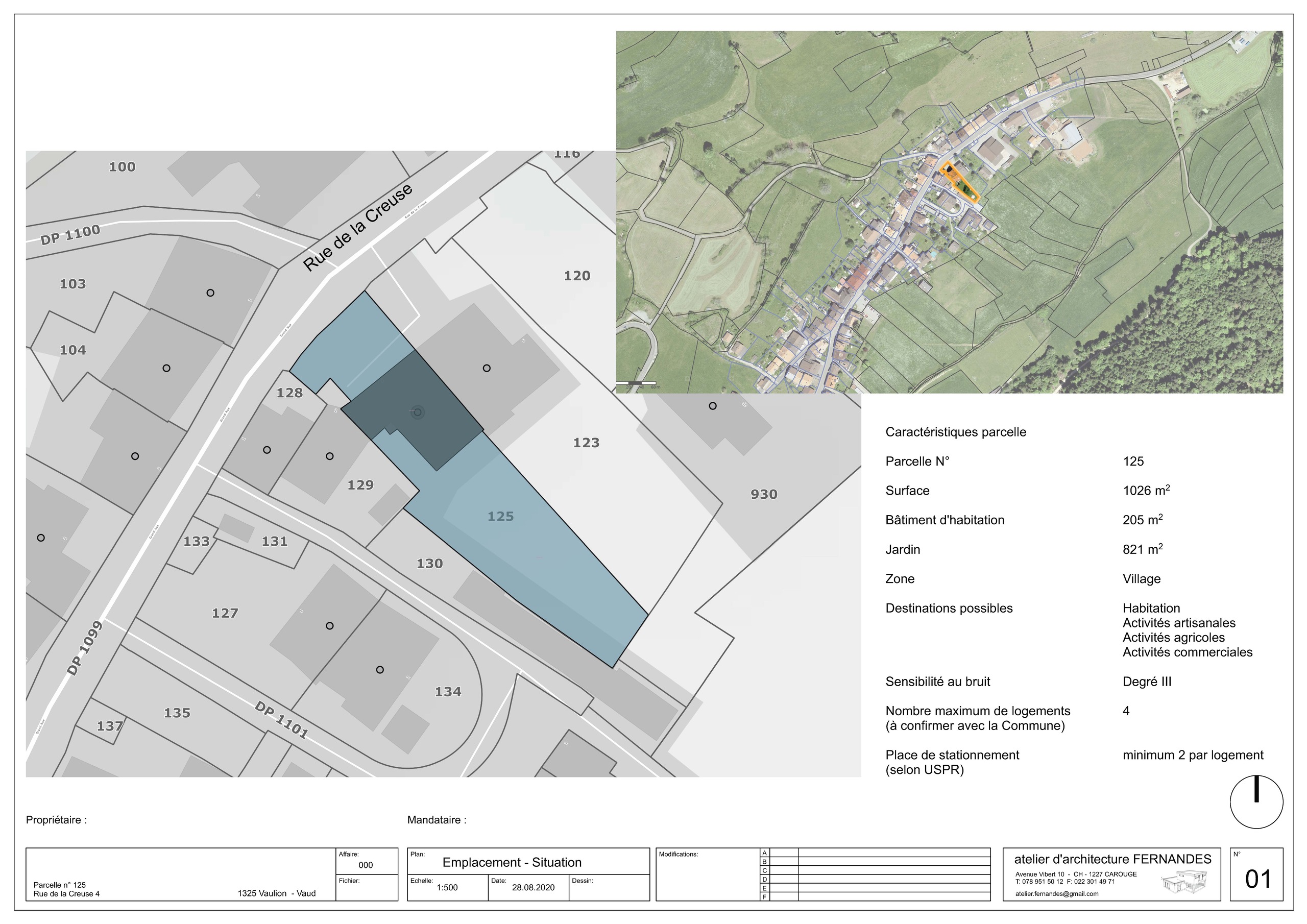Click the DP 1101 road label
Image resolution: width=1307 pixels, height=924 pixels.
pos(281,720)
